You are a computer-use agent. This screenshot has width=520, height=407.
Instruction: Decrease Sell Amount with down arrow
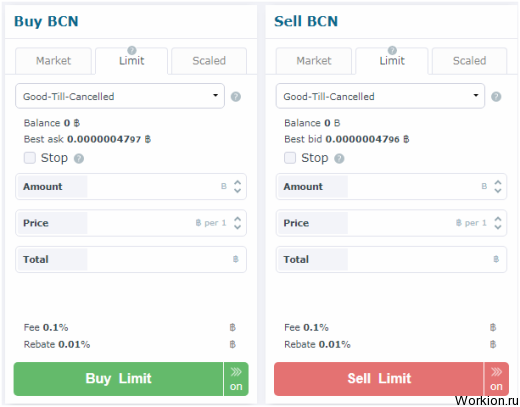[498, 191]
